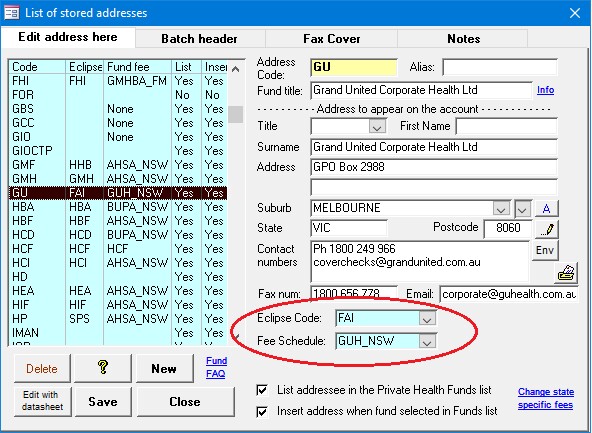
Task: Select the highlighted GU row
Action: click(x=118, y=193)
